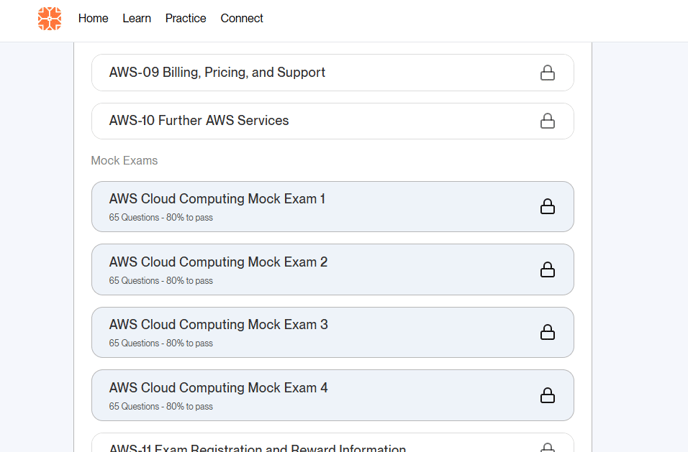688x452 pixels.
Task: Open AWS-11 Exam Registration and Reward Information
Action: click(x=257, y=446)
